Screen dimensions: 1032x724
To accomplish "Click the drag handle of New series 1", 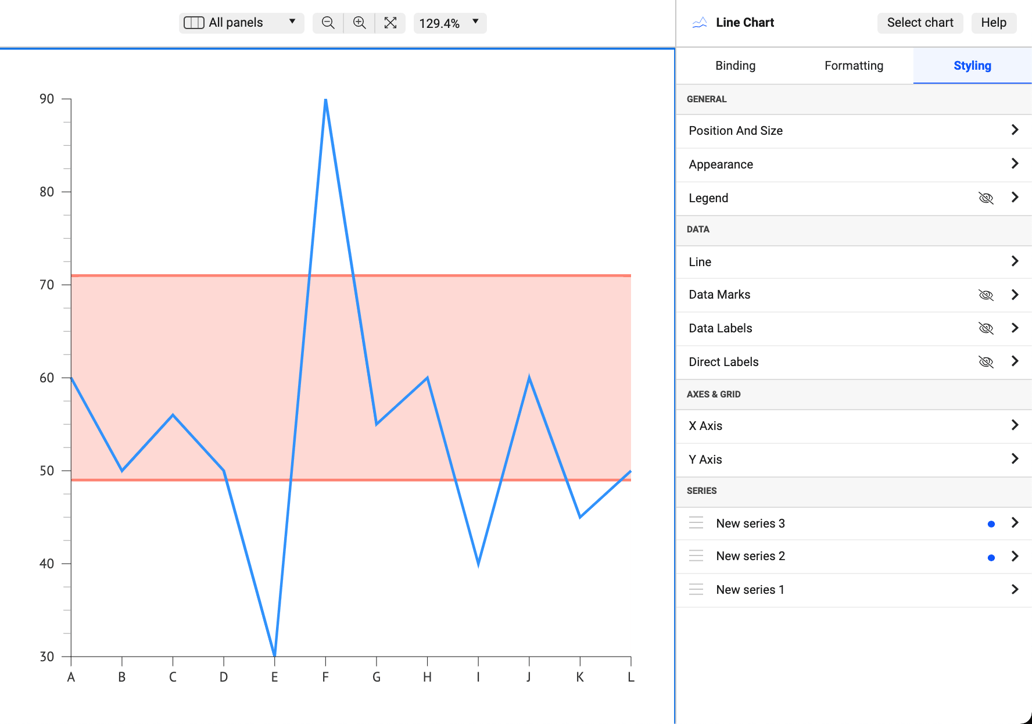I will tap(696, 589).
